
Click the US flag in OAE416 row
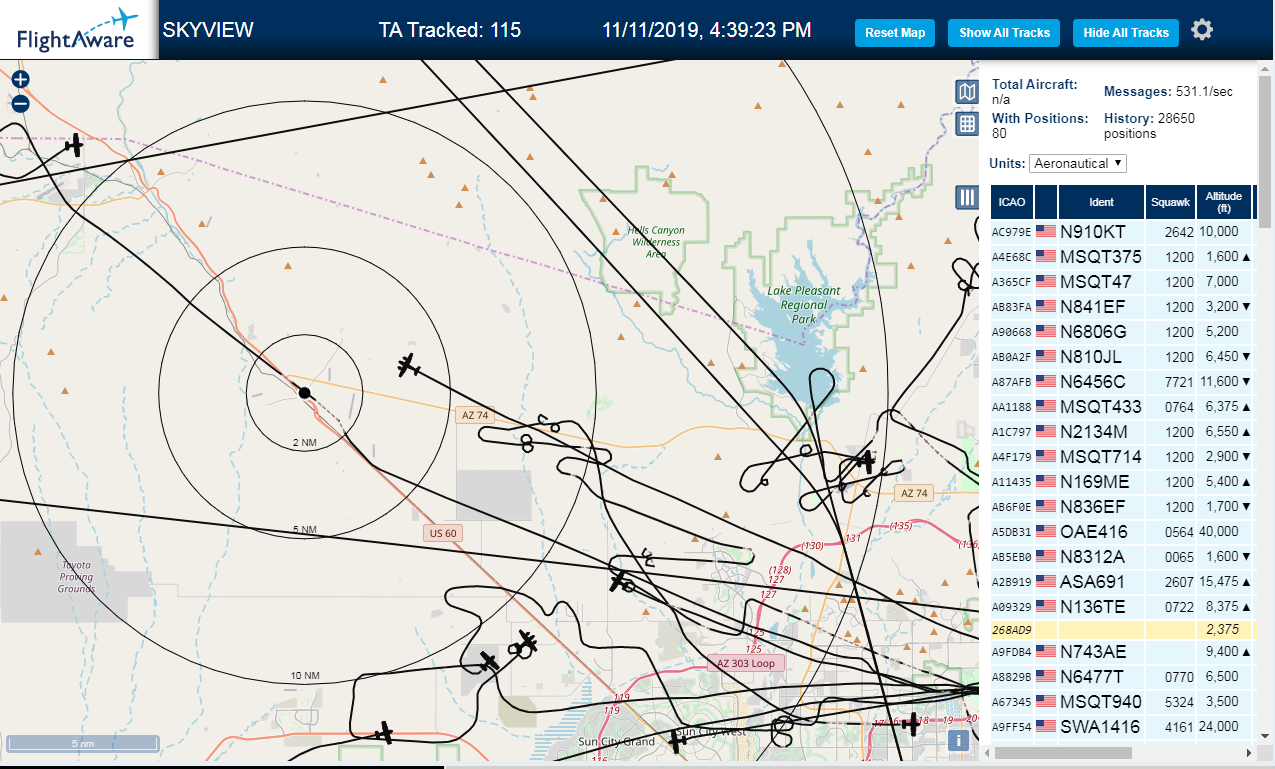[1046, 531]
